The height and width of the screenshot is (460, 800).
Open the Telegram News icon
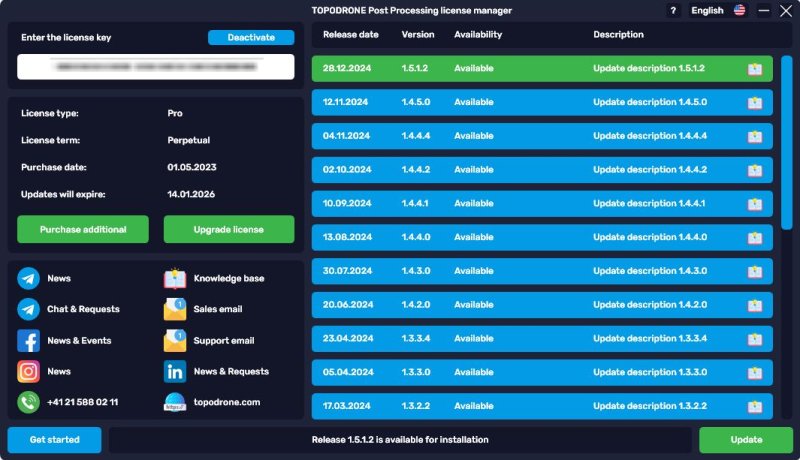coord(28,278)
